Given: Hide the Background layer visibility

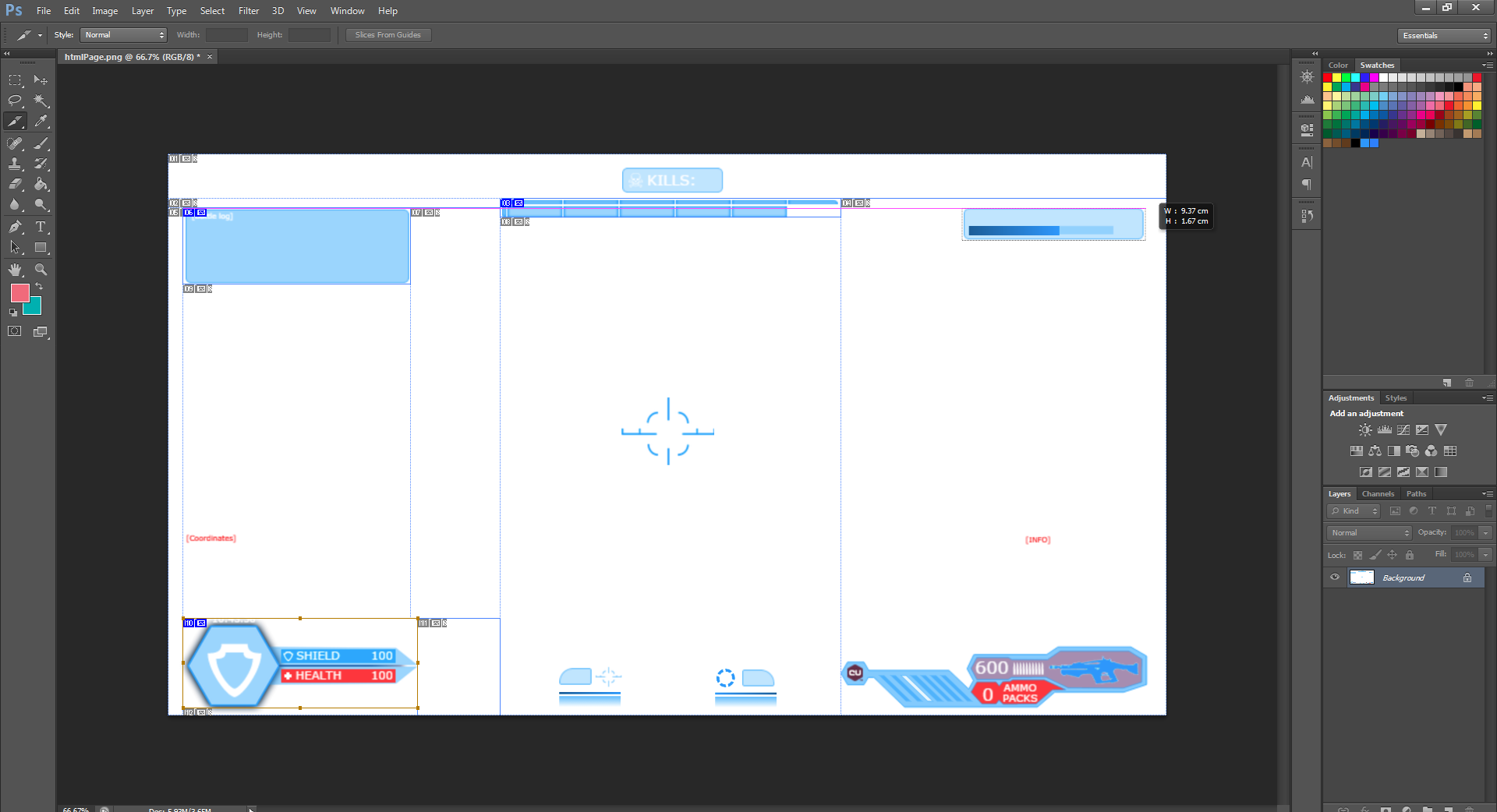Looking at the screenshot, I should coord(1335,577).
